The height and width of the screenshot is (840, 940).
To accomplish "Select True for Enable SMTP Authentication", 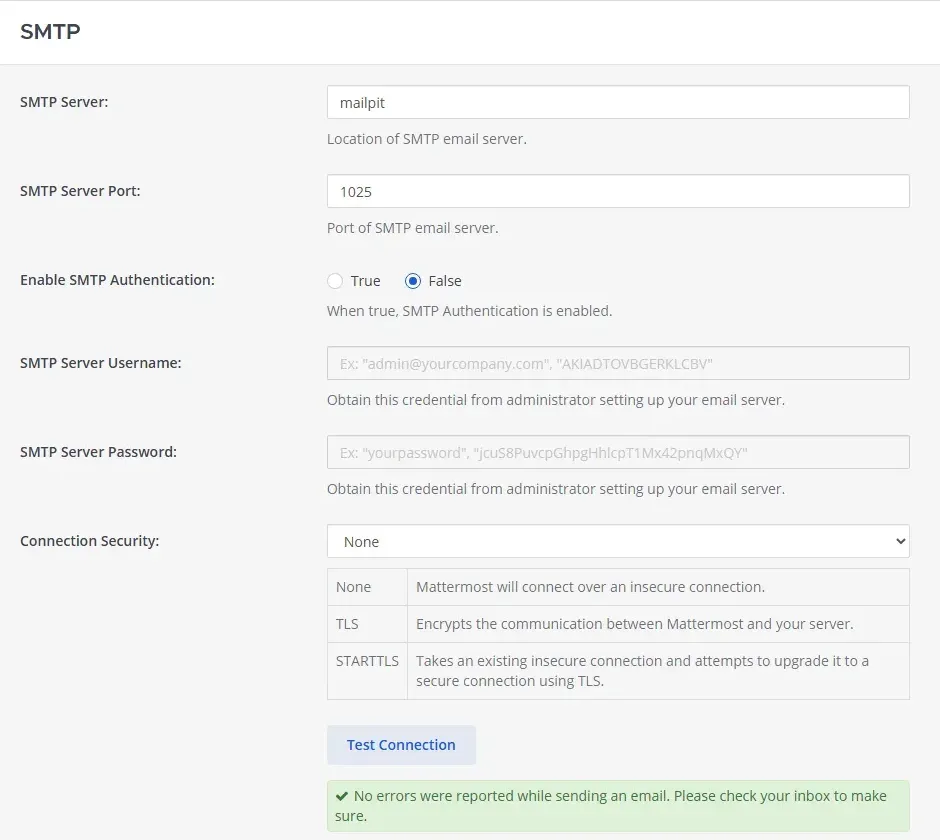I will [x=335, y=281].
